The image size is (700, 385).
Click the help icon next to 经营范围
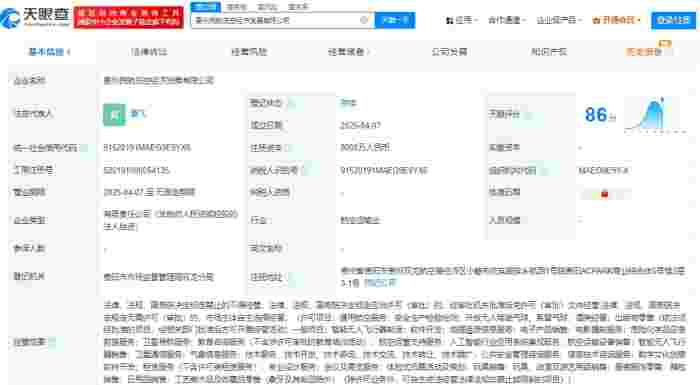[53, 342]
